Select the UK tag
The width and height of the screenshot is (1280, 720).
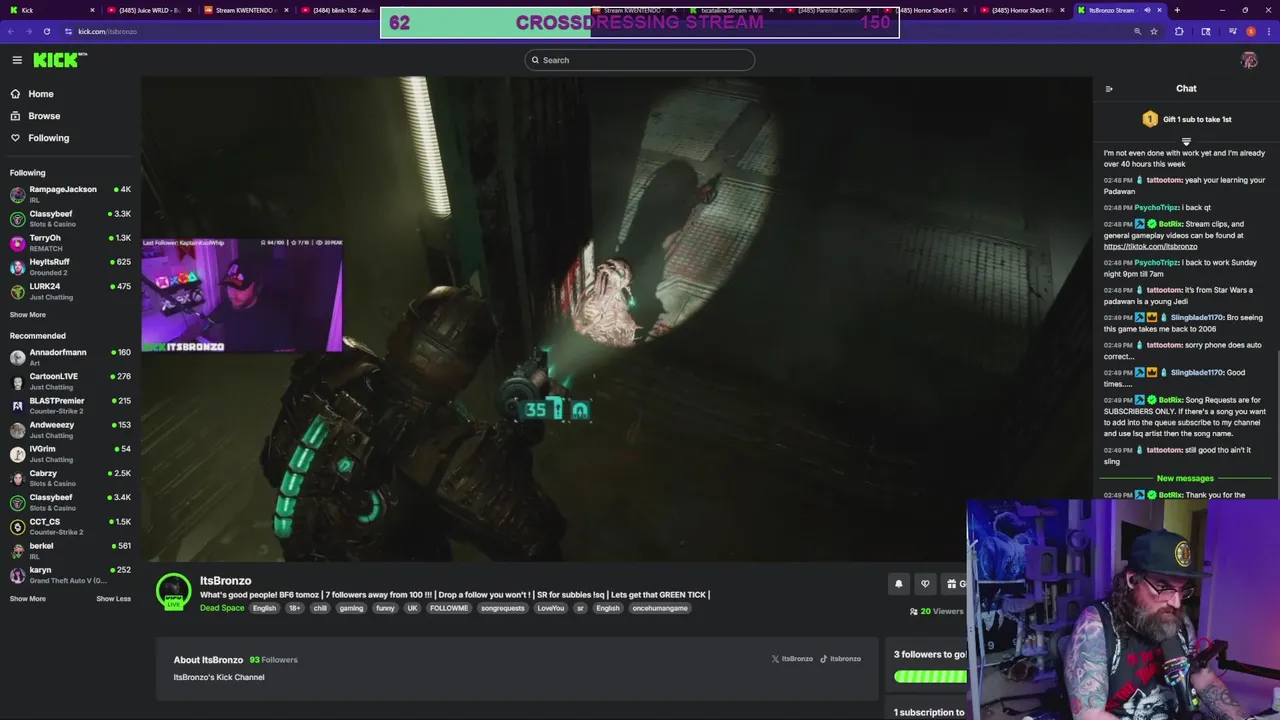[412, 608]
